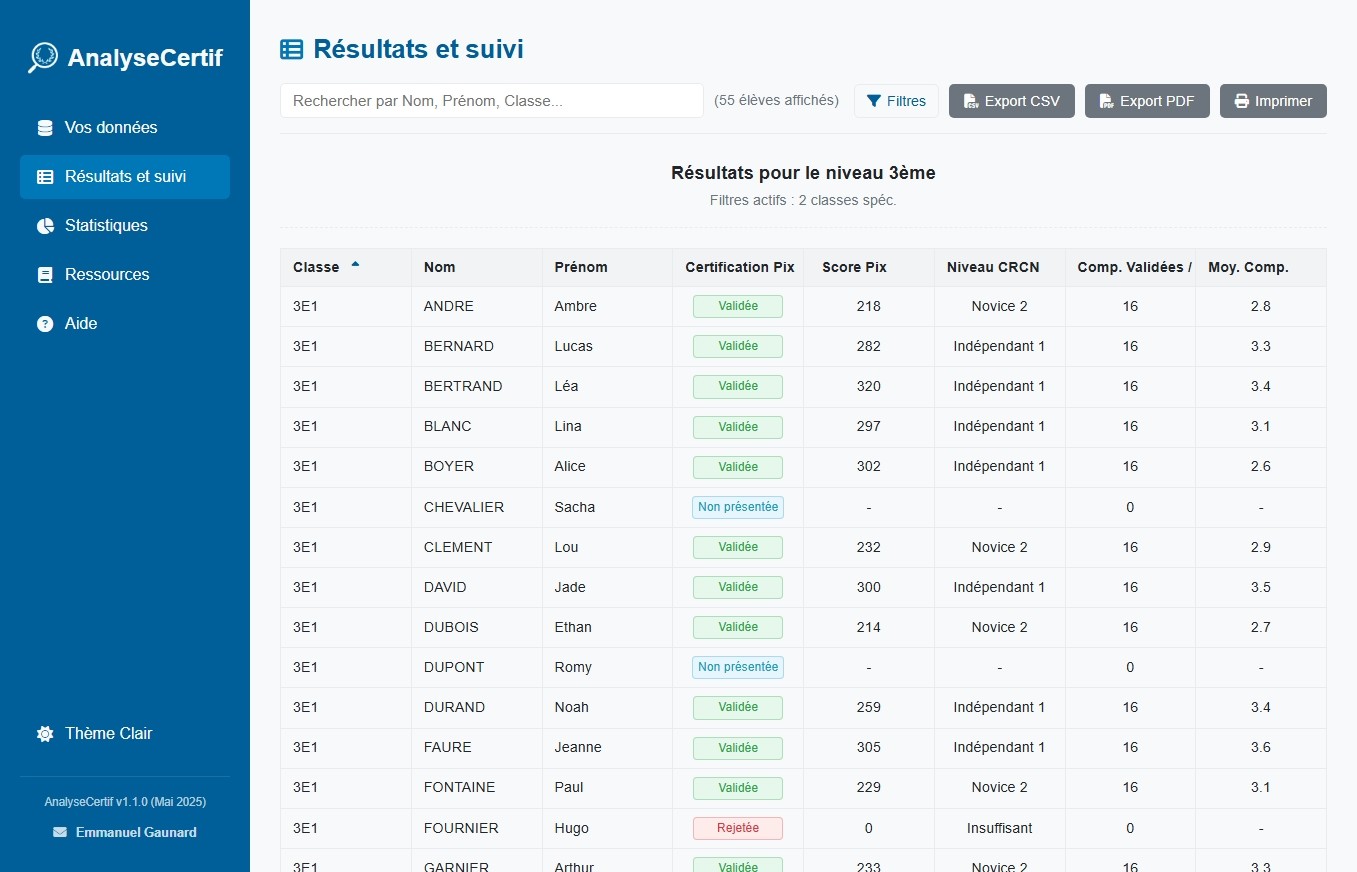This screenshot has width=1357, height=872.
Task: Click the table icon beside Résultats et suivi
Action: (45, 177)
